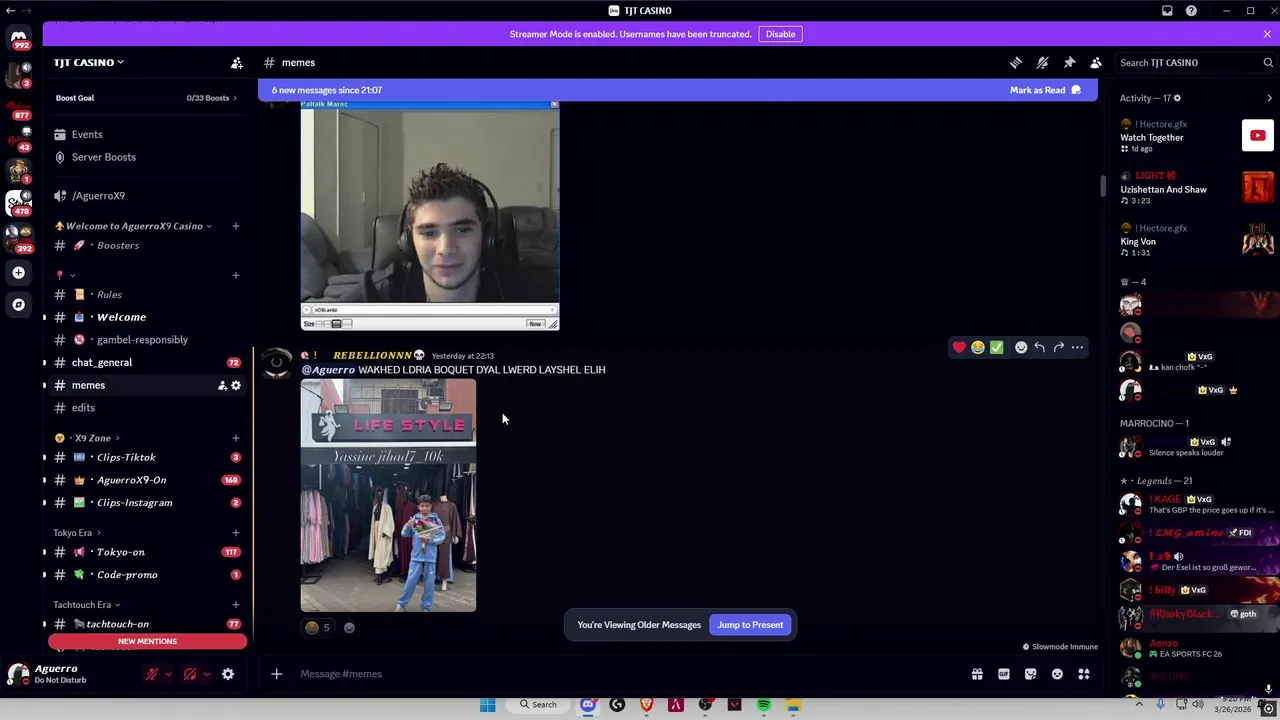Viewport: 1280px width, 720px height.
Task: Disable Streamer Mode
Action: pyautogui.click(x=780, y=34)
